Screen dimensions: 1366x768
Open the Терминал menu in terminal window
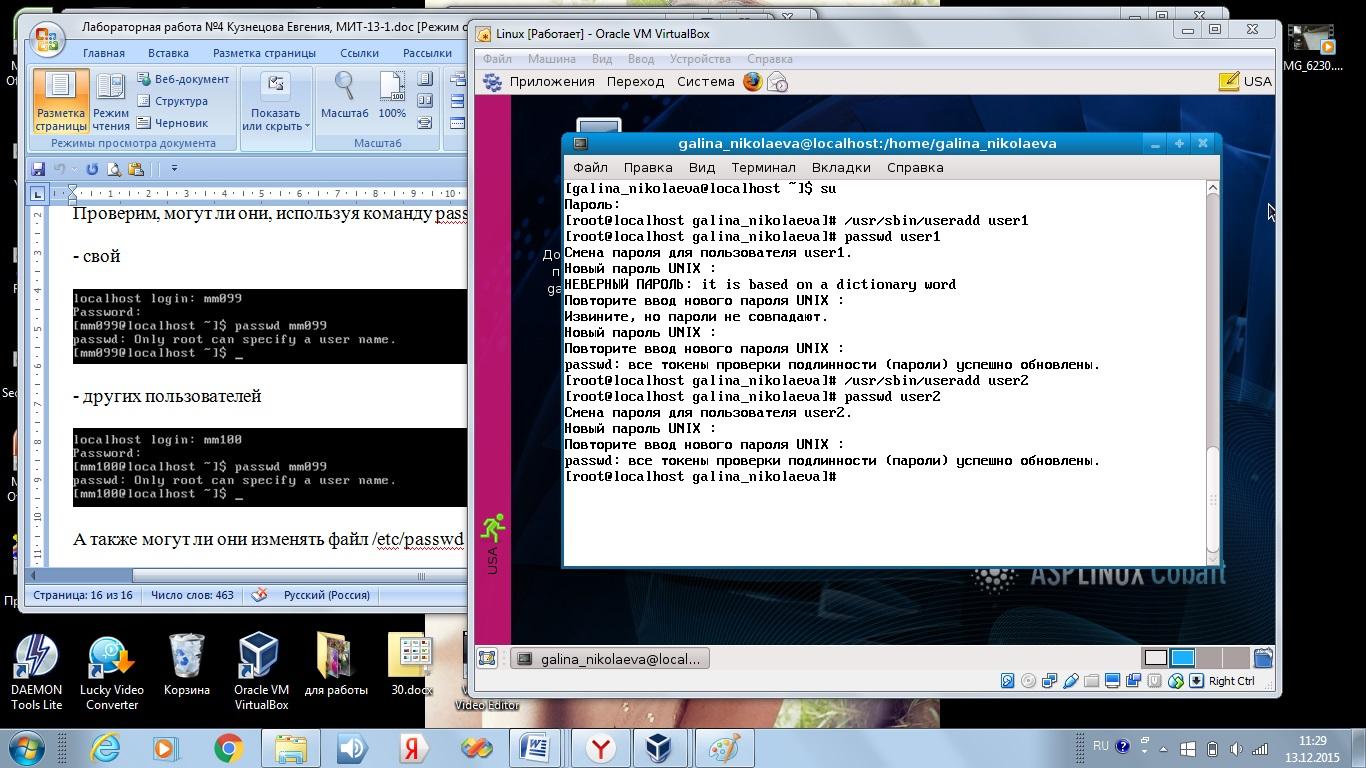pos(763,167)
